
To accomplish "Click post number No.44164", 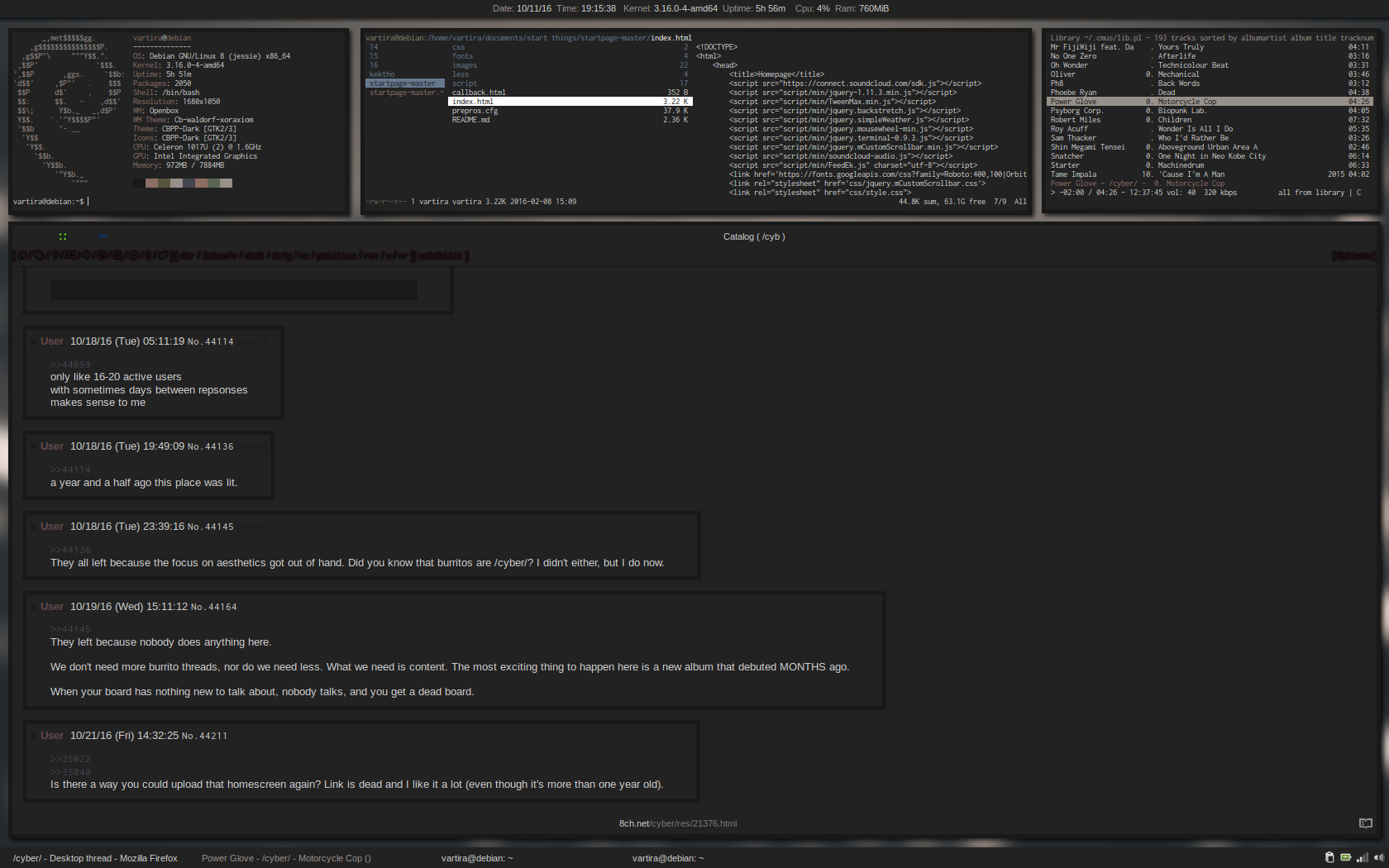I will pos(213,607).
